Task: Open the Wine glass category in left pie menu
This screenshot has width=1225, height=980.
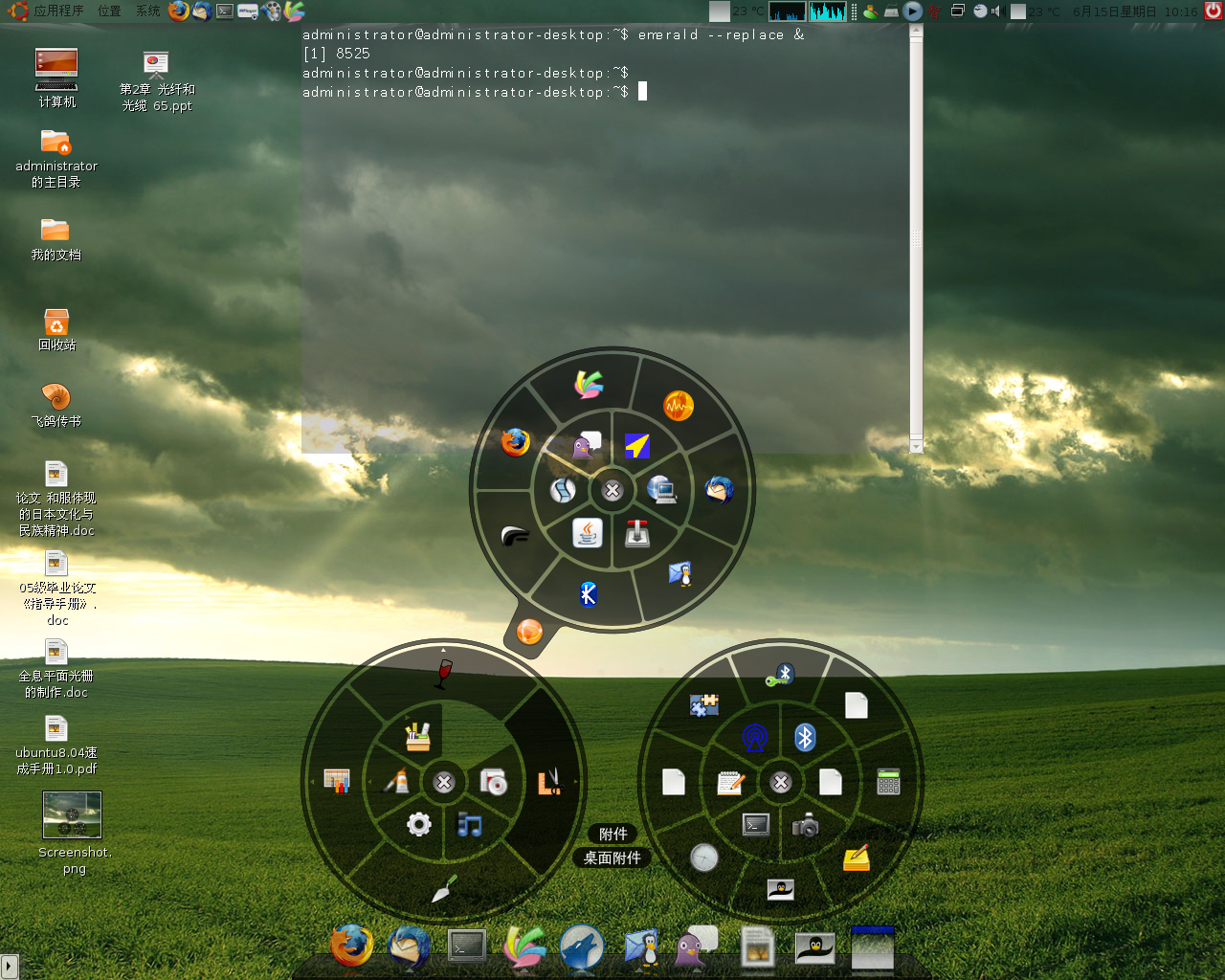Action: [x=443, y=673]
